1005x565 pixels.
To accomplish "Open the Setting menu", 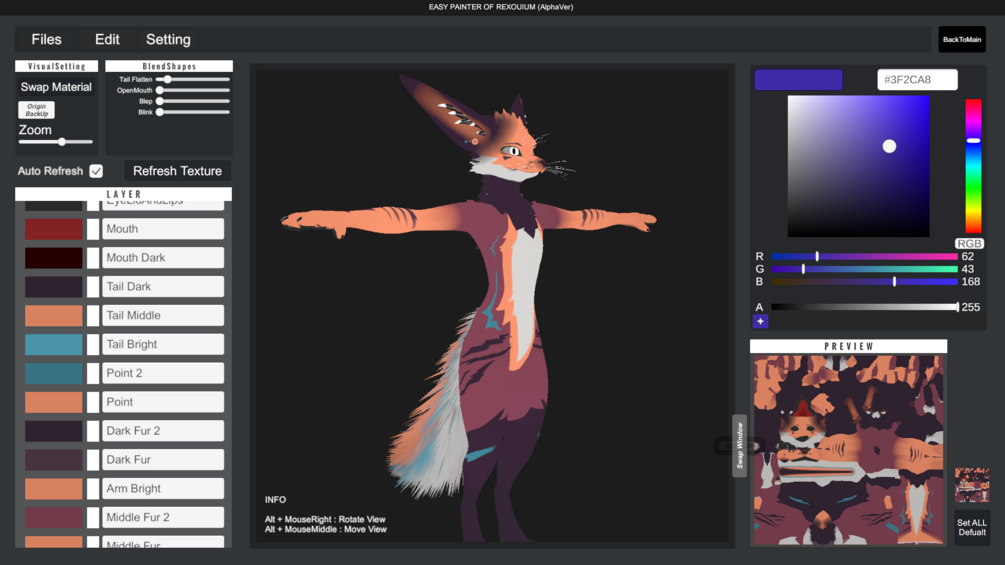I will 168,40.
